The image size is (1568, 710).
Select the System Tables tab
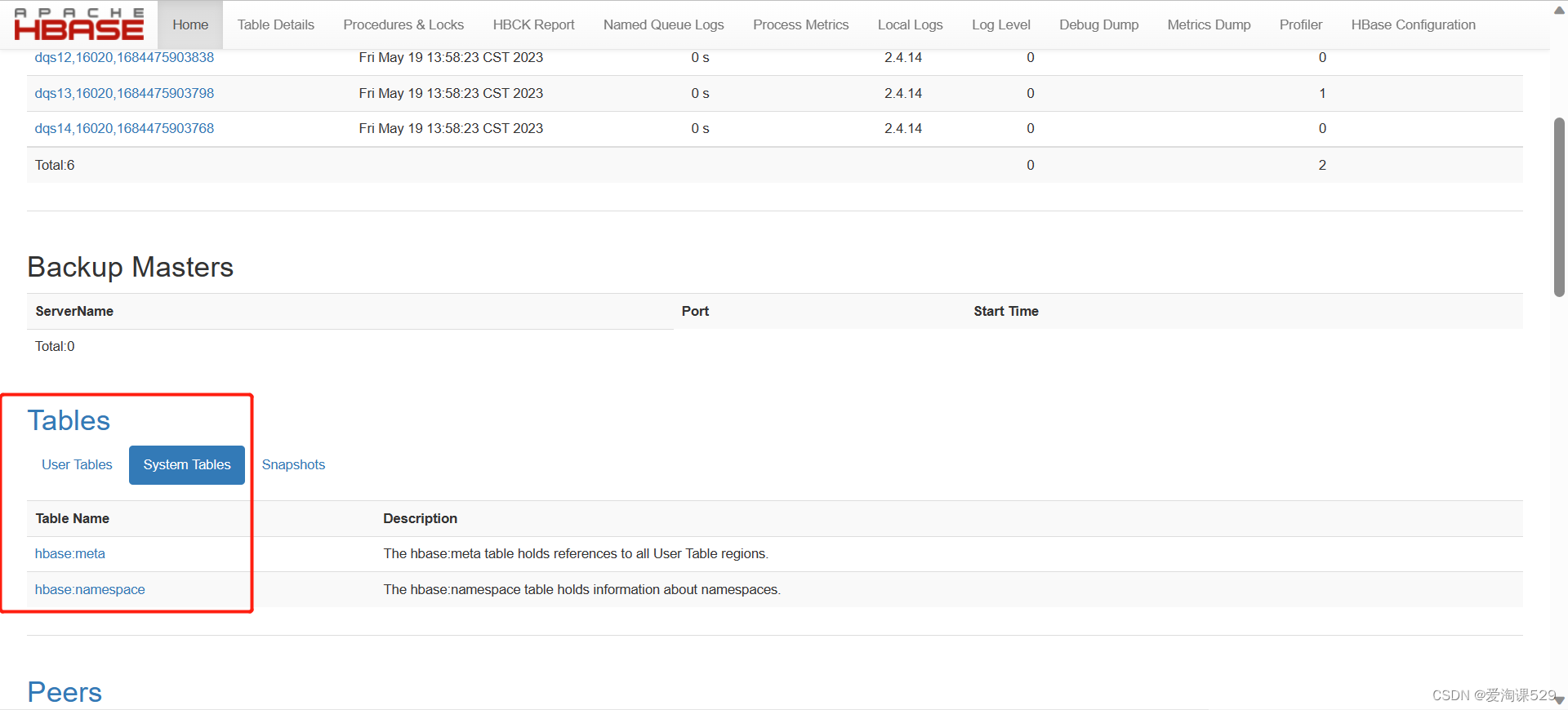click(187, 464)
